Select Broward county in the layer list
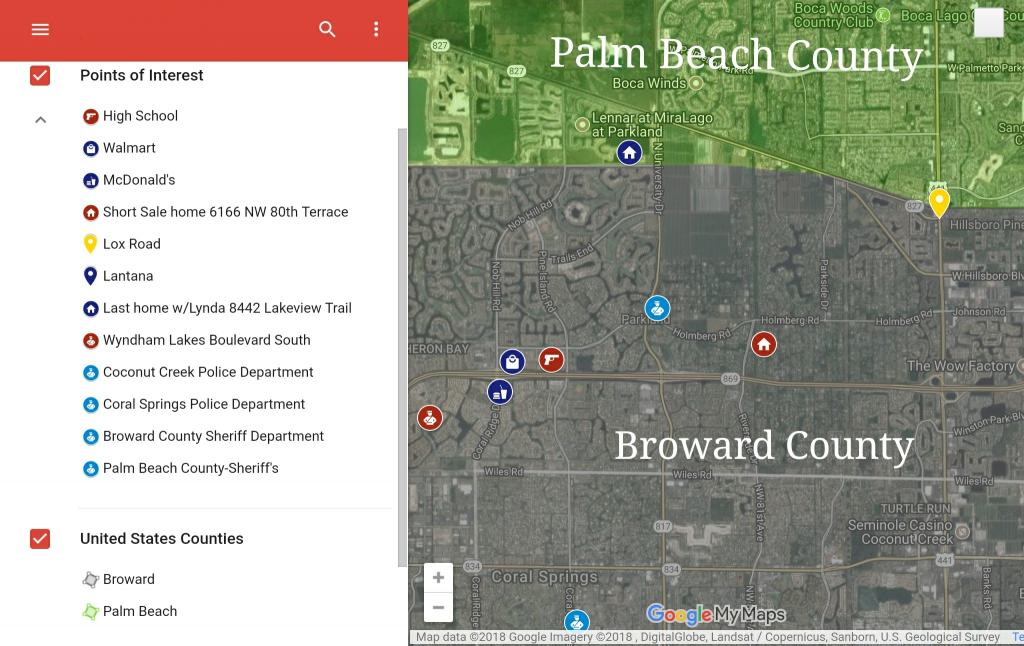Screen dimensions: 1024x646 128,579
